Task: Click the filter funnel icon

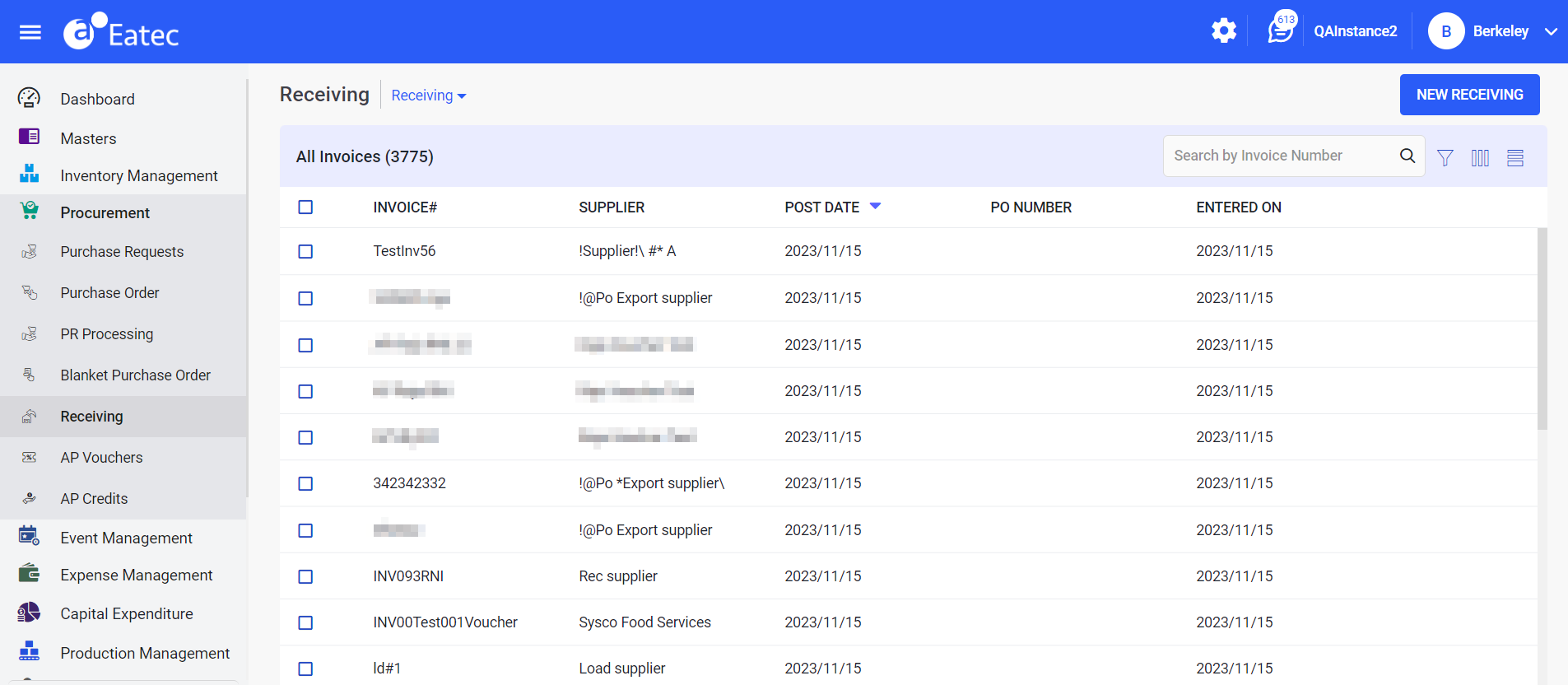Action: 1445,157
